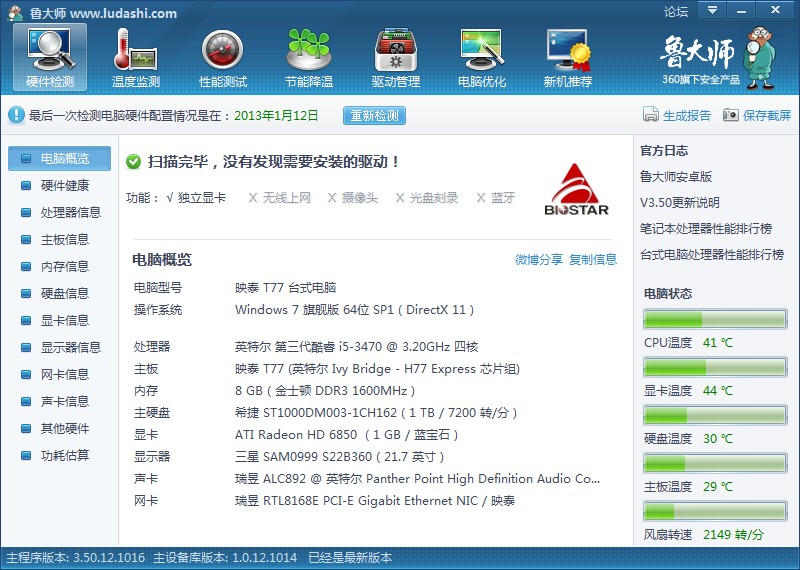Click 已经是最新版本 status text
The width and height of the screenshot is (800, 570).
tap(350, 558)
